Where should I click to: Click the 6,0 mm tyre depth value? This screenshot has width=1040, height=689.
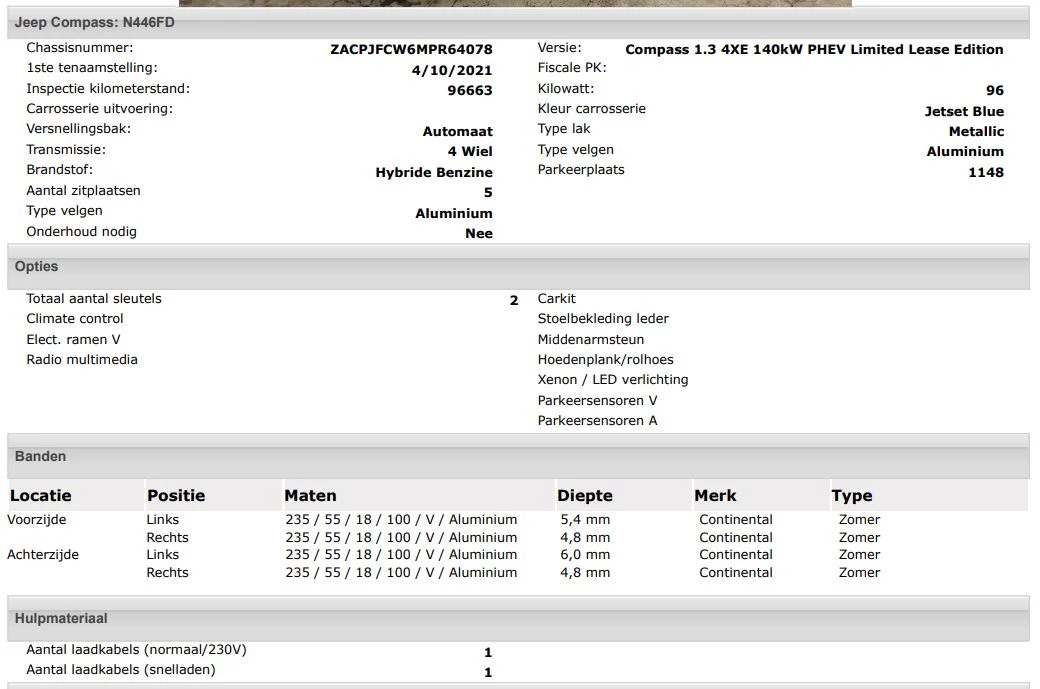click(585, 555)
